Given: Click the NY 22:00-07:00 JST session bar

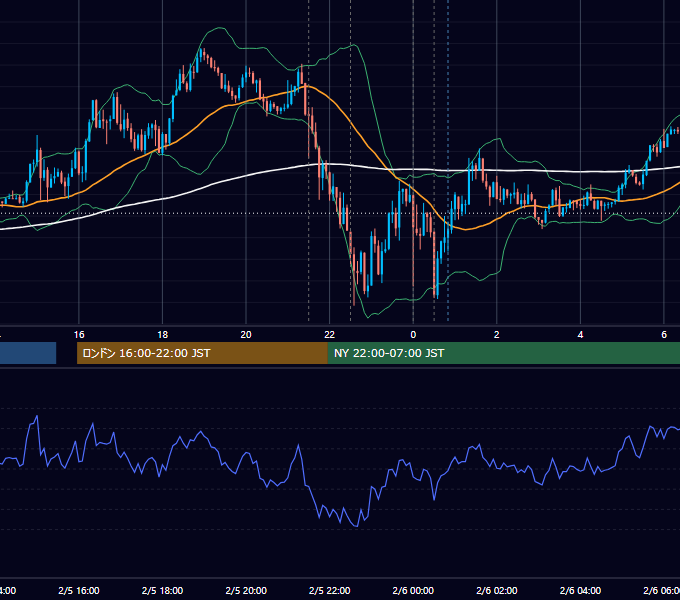Looking at the screenshot, I should (503, 353).
